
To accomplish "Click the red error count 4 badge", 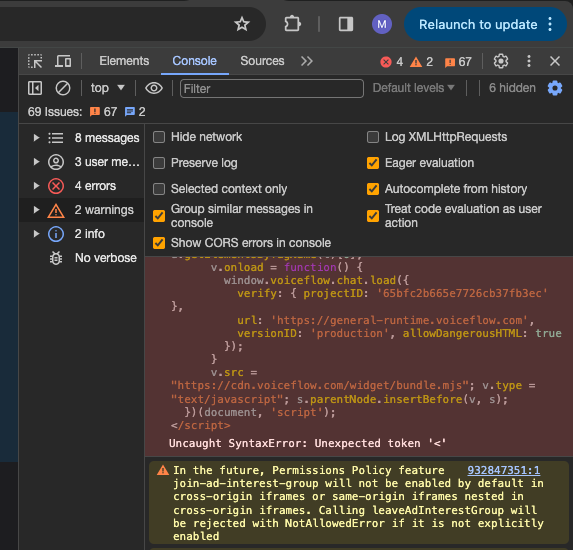I will [x=391, y=62].
